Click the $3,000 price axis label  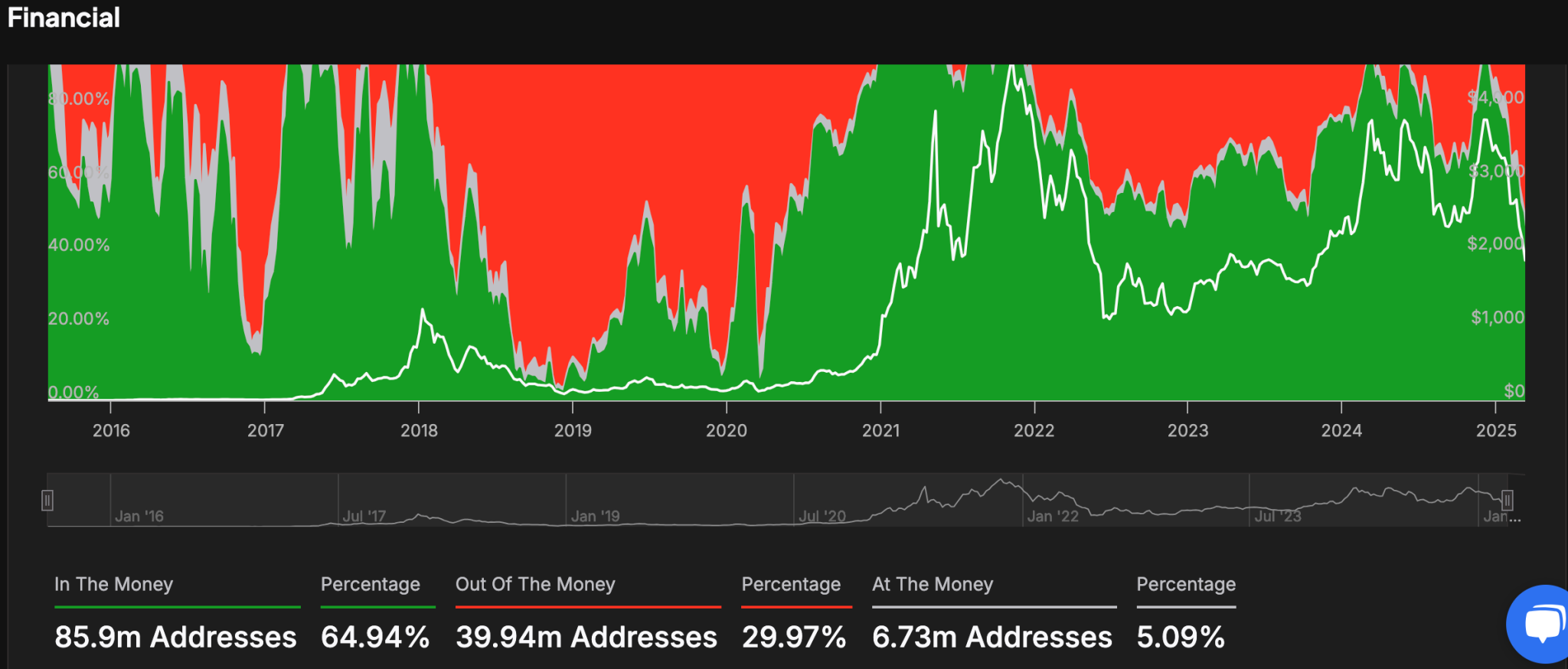[1496, 171]
